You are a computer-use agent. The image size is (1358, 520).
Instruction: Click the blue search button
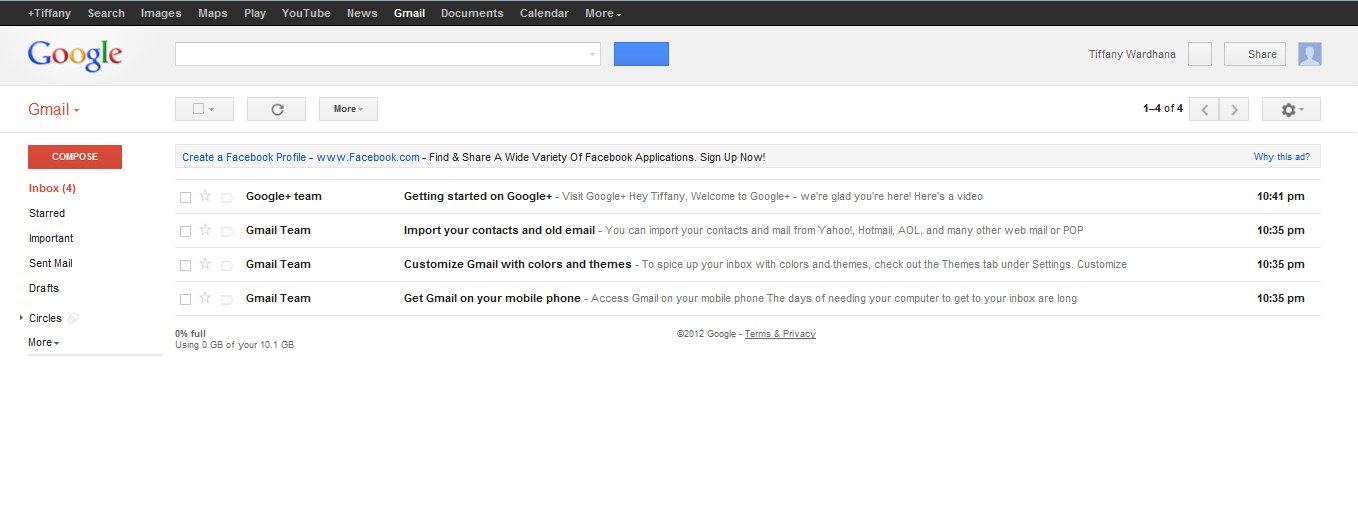[x=641, y=54]
